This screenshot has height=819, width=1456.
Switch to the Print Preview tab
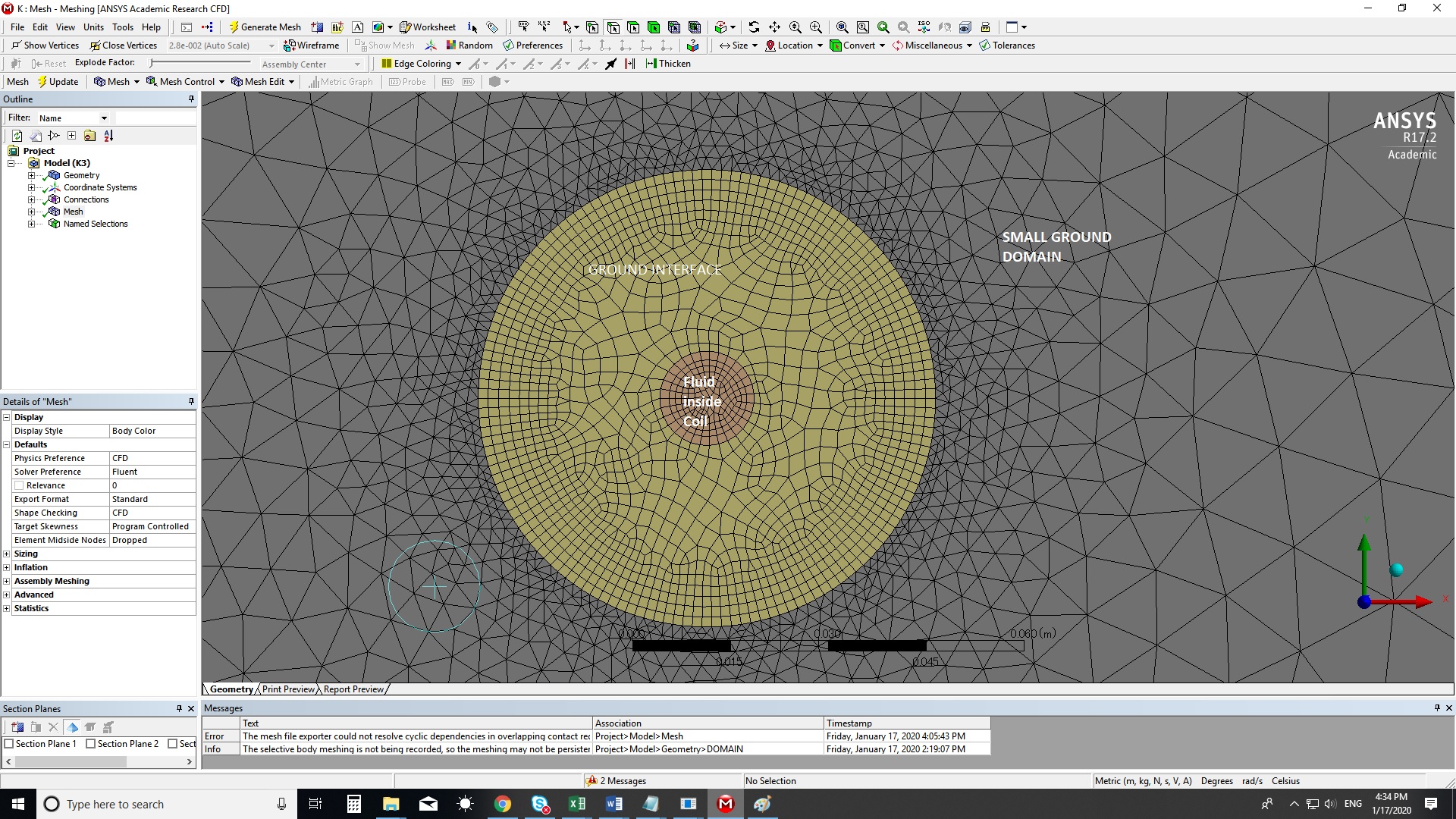(x=288, y=689)
